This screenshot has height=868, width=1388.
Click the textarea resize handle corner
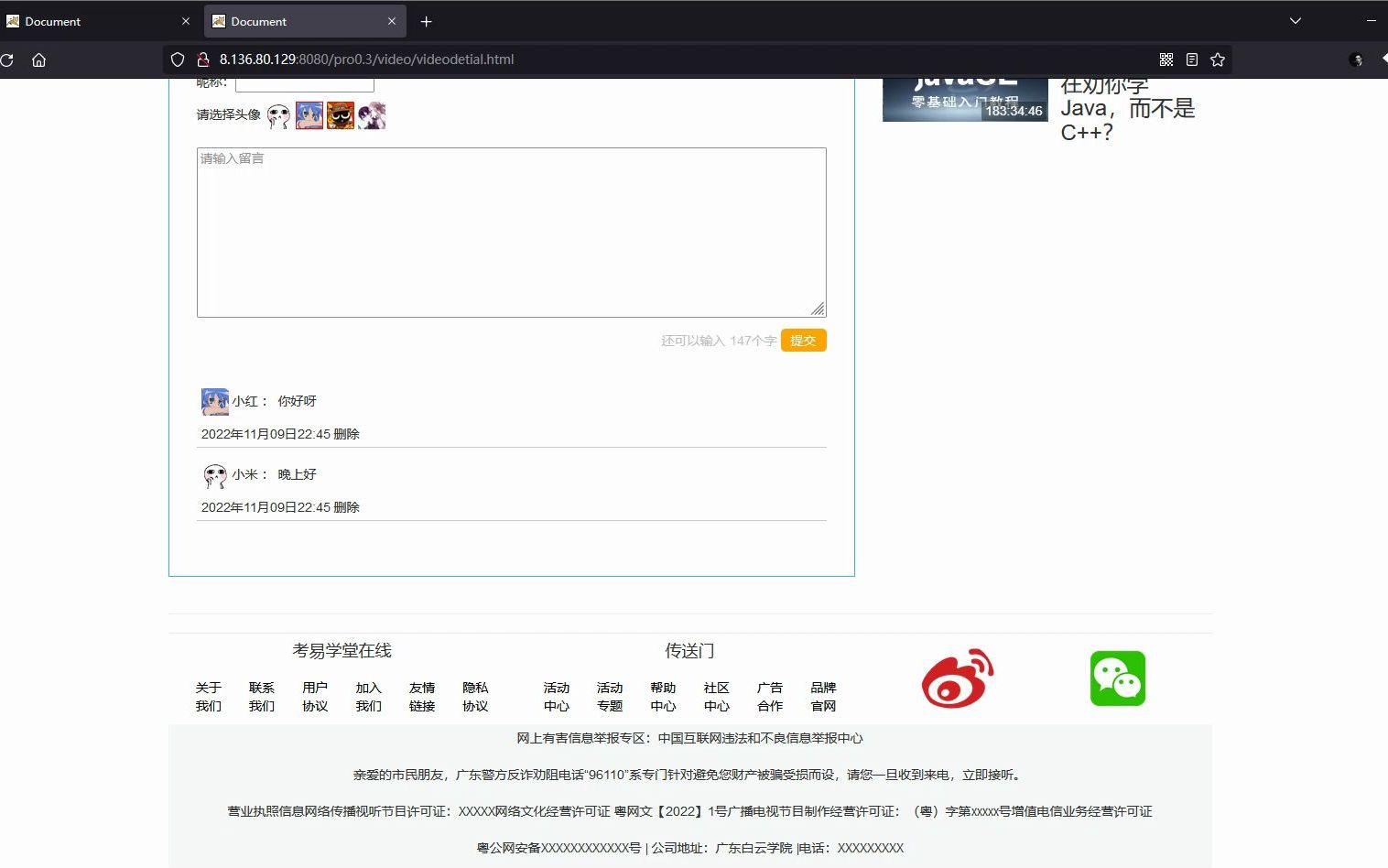(x=818, y=309)
